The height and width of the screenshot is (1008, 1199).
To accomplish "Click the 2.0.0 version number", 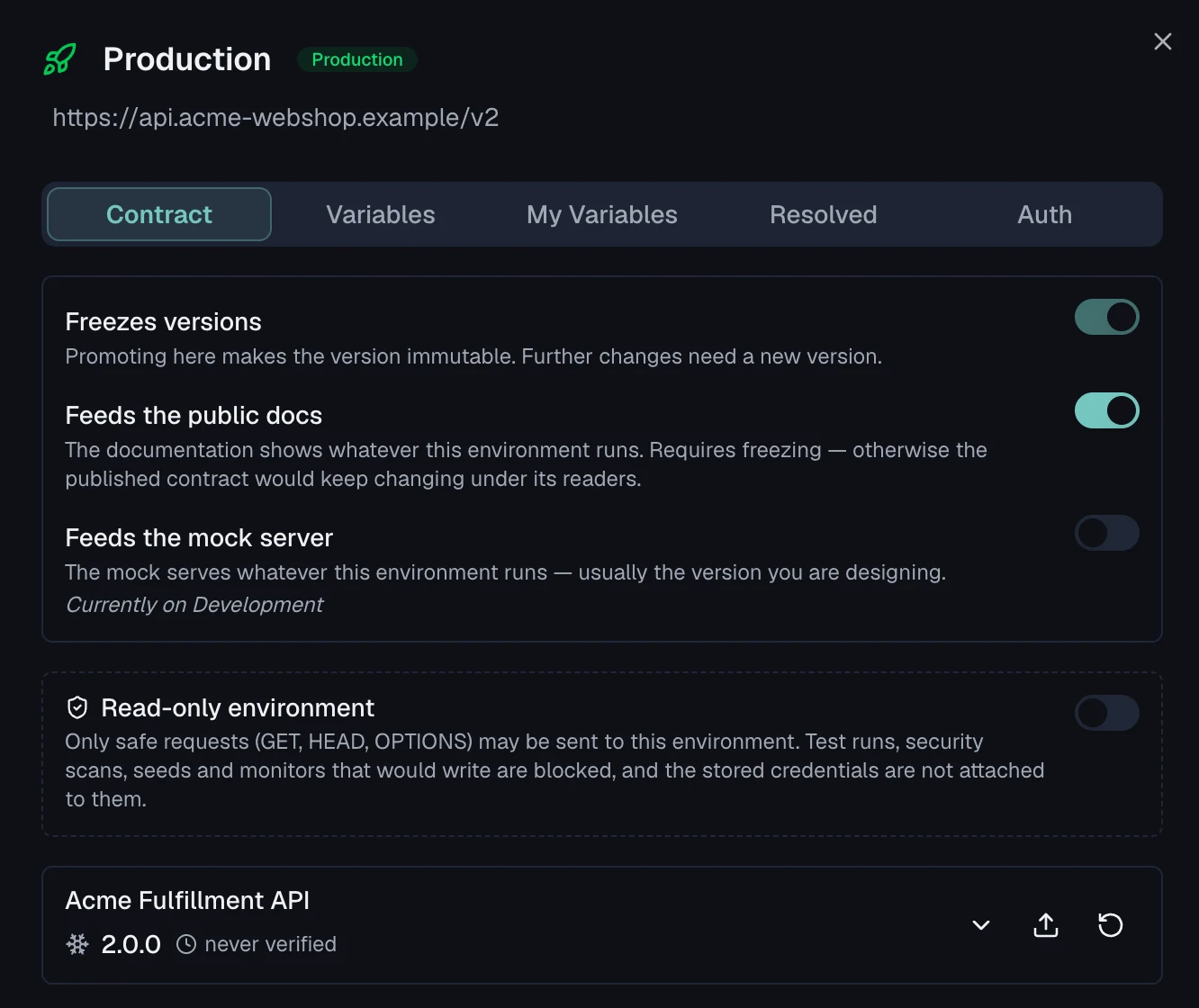I will (x=131, y=944).
